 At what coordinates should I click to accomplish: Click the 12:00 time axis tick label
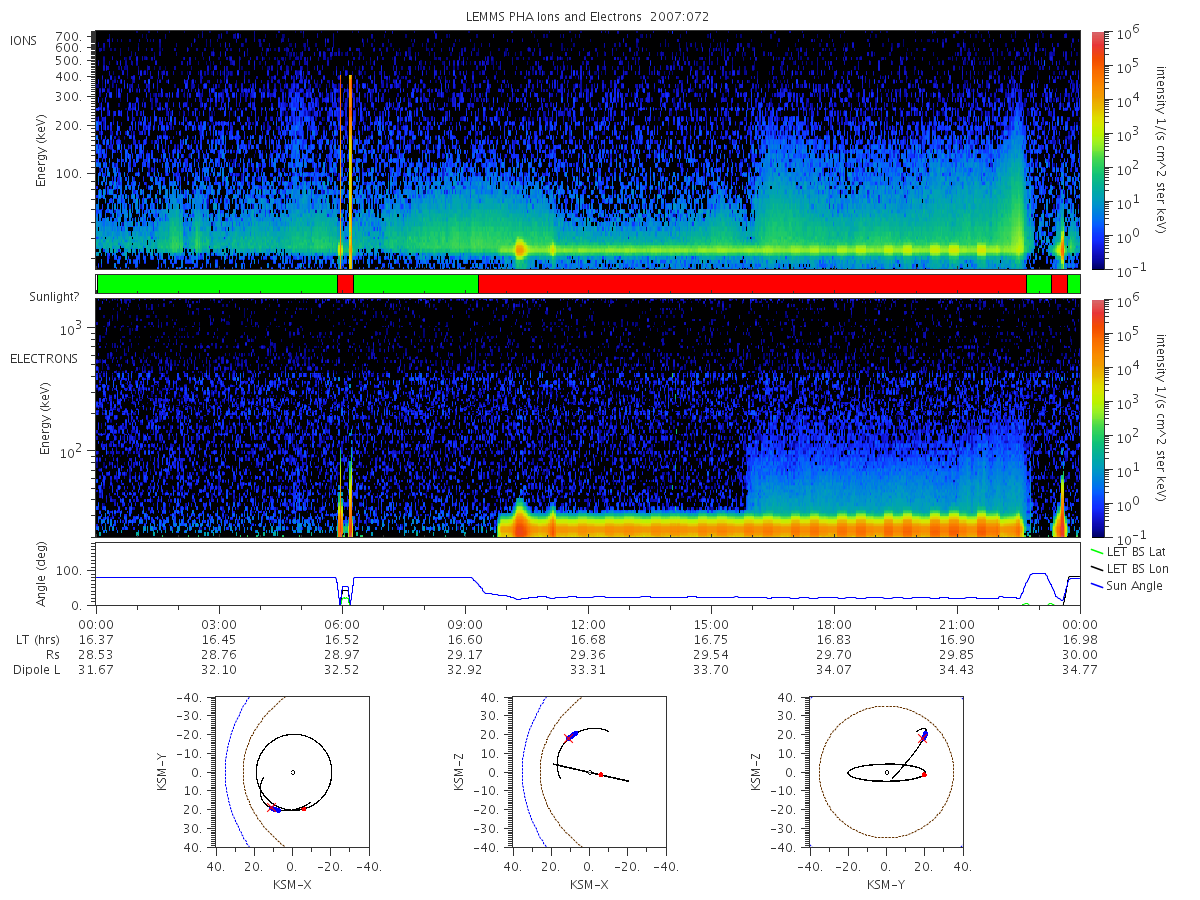coord(588,624)
